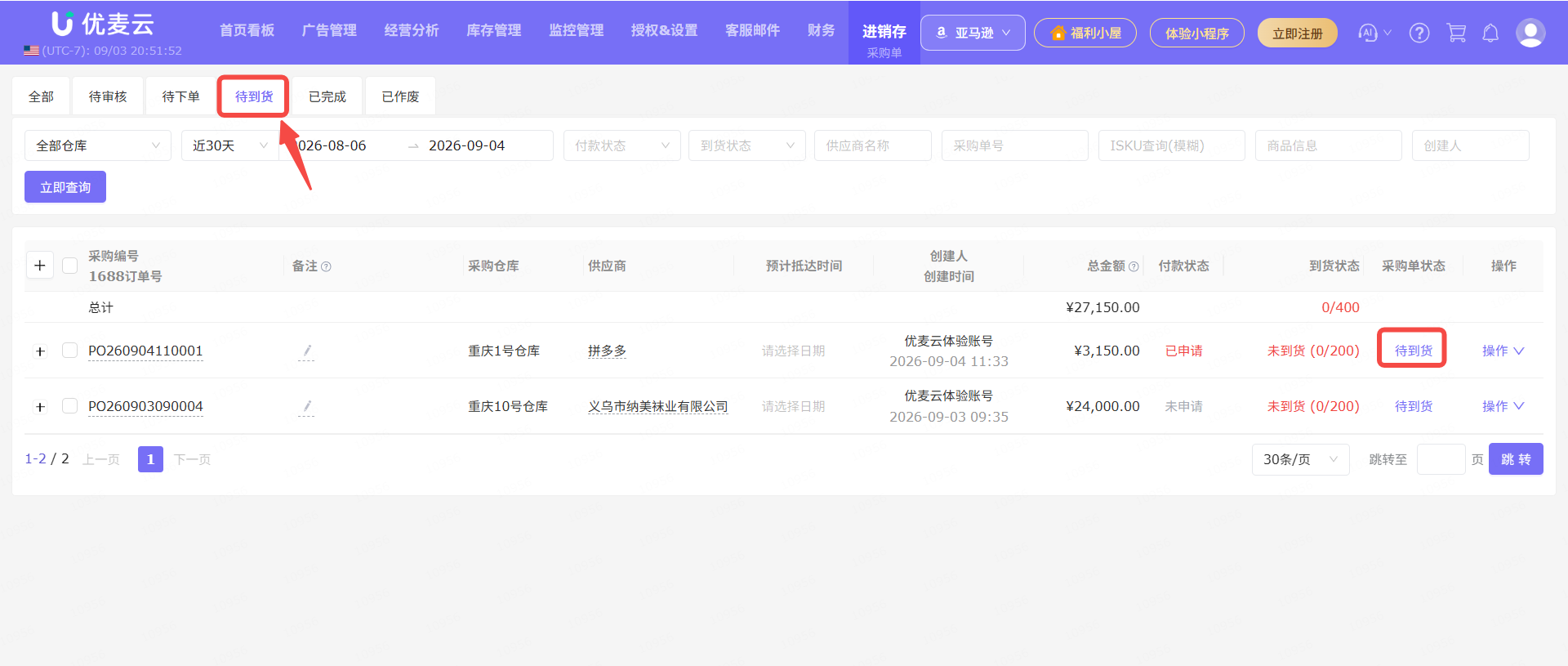Screen dimensions: 1568x666
Task: Open the 进销存 menu
Action: pos(884,32)
